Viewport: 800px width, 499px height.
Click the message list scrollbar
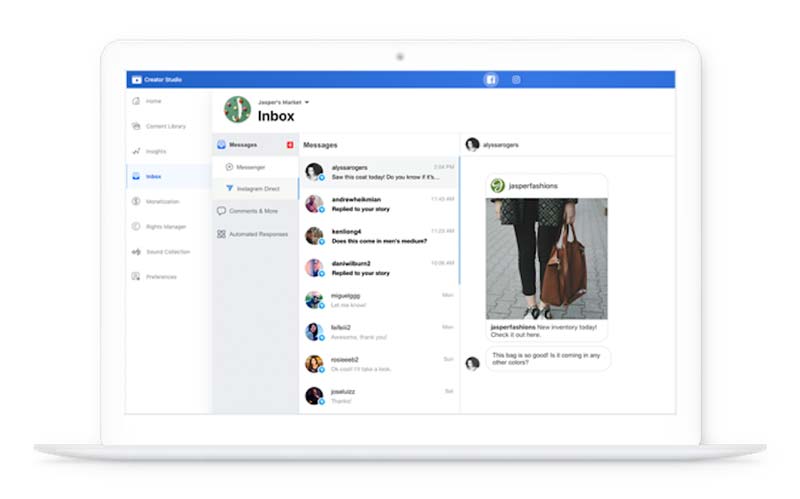point(459,220)
